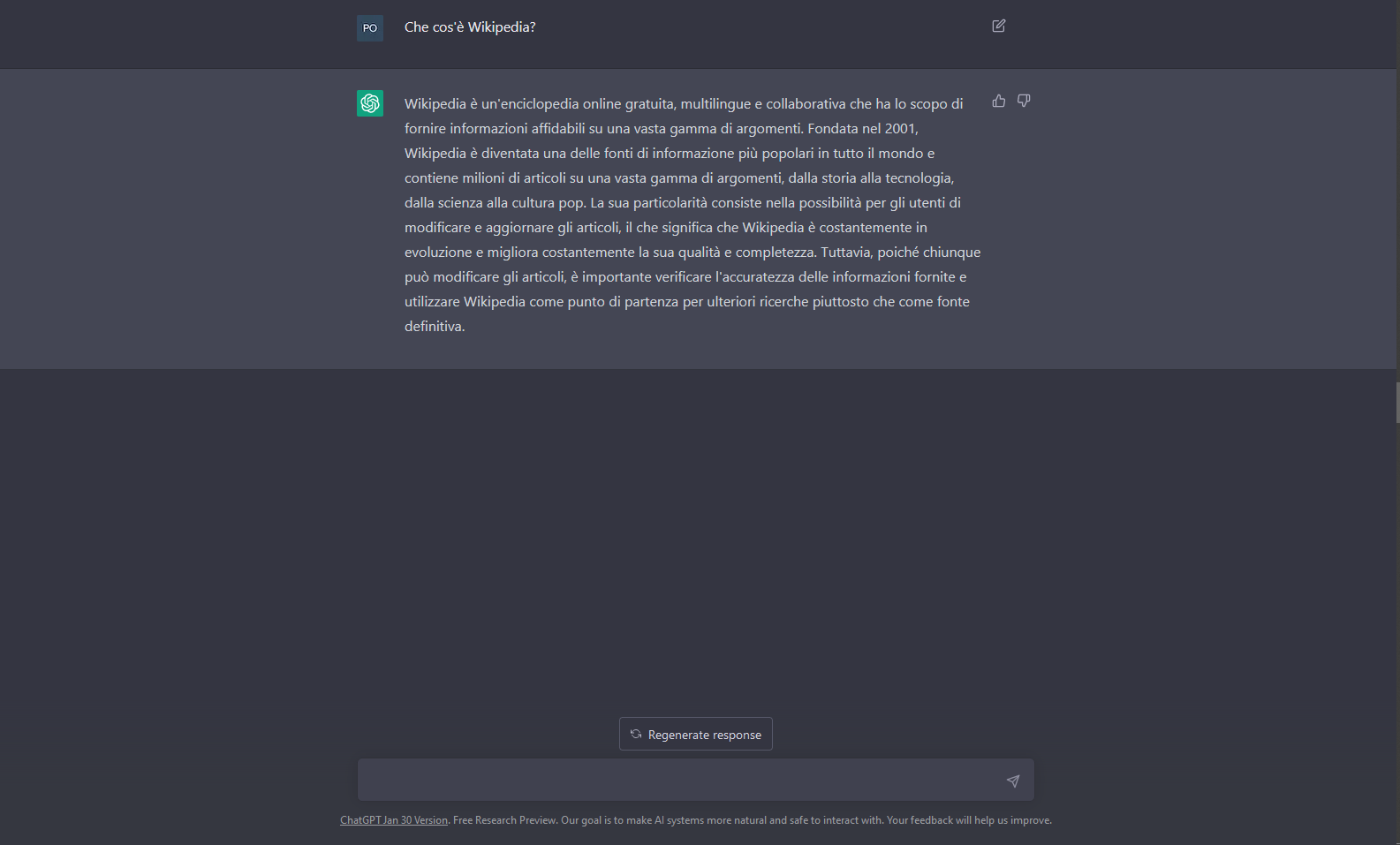This screenshot has height=845, width=1400.
Task: Click the PO user avatar
Action: tap(369, 27)
